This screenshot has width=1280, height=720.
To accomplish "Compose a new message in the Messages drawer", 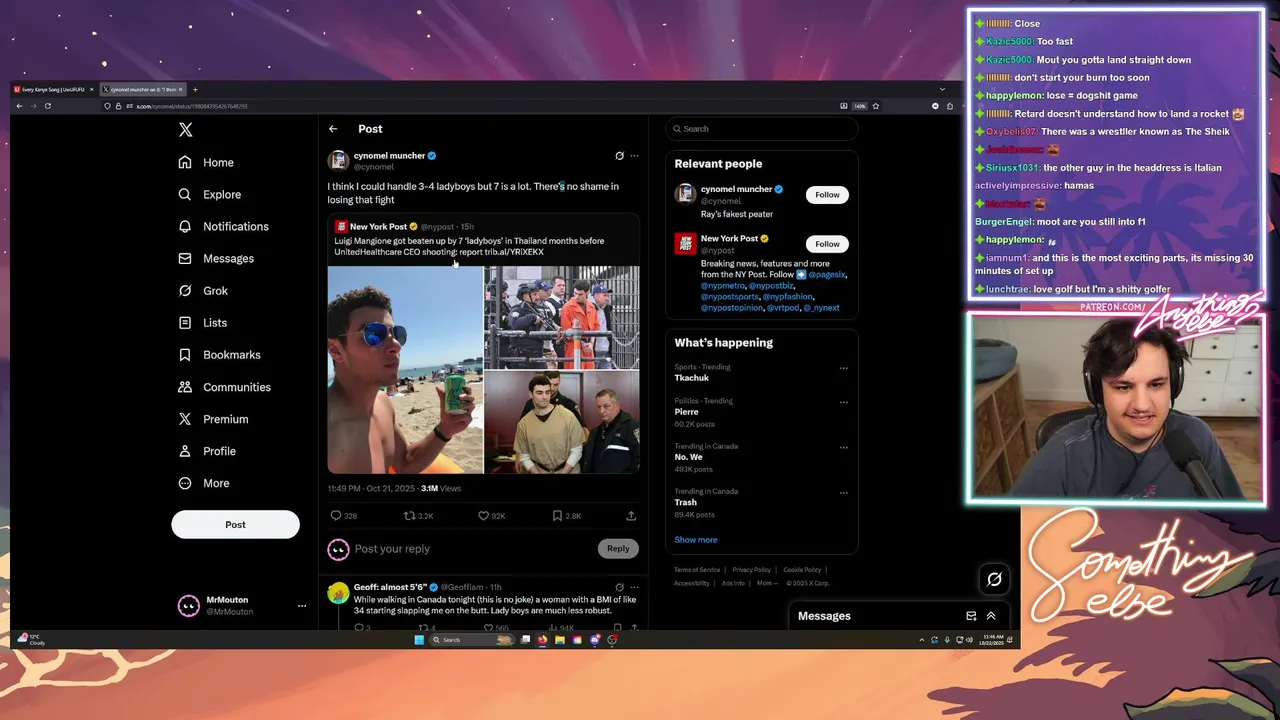I will click(971, 616).
